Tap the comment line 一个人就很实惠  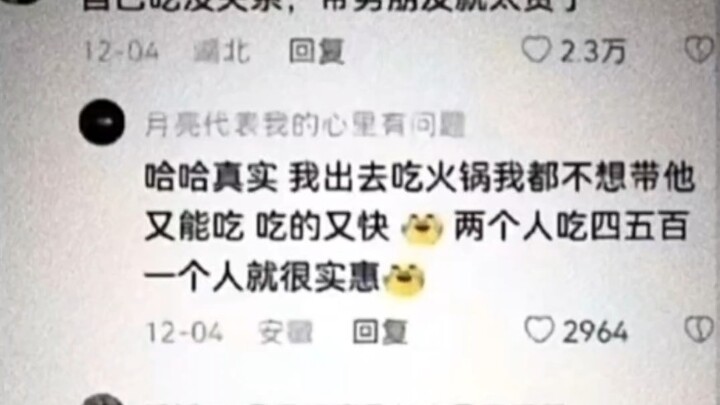click(262, 278)
